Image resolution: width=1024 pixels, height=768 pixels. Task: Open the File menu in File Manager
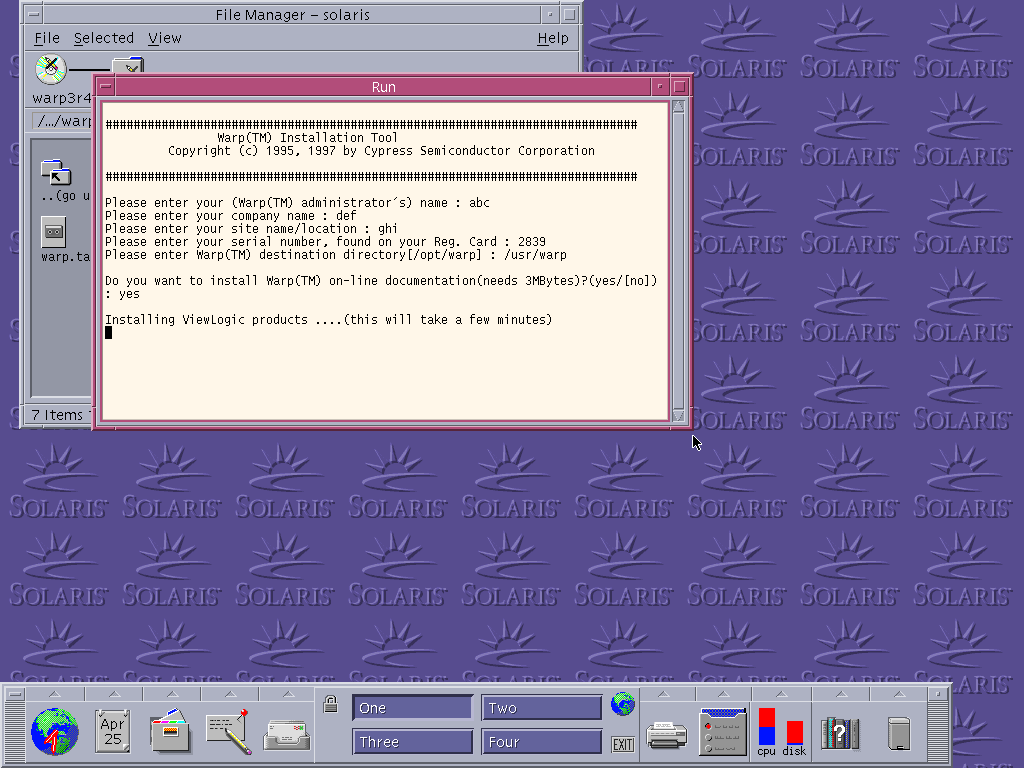click(x=47, y=38)
